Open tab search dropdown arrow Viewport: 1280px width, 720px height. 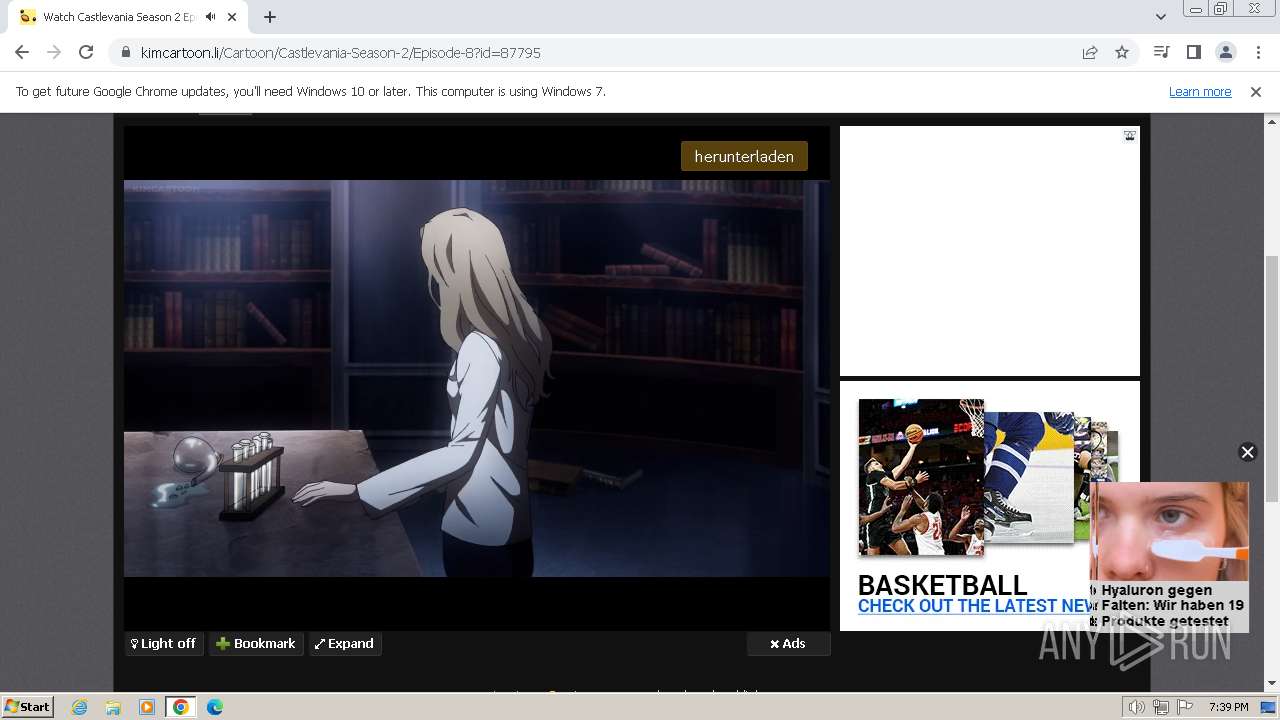[x=1161, y=17]
